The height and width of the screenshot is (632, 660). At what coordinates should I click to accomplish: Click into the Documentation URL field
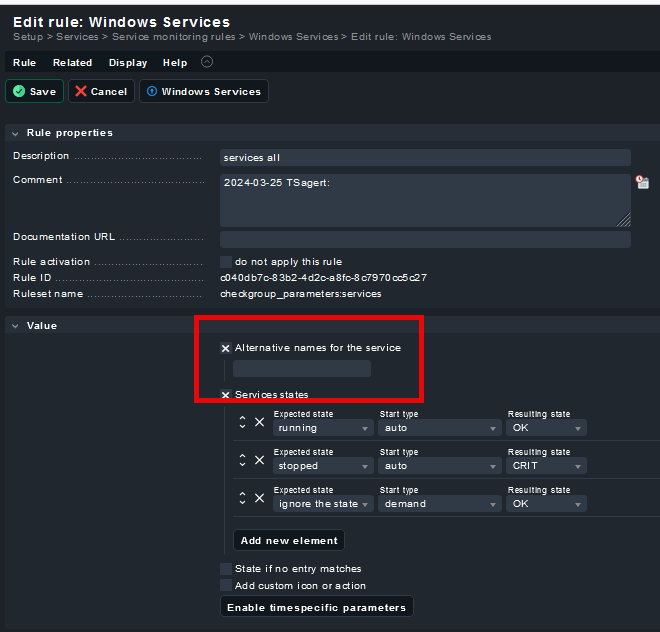coord(425,239)
